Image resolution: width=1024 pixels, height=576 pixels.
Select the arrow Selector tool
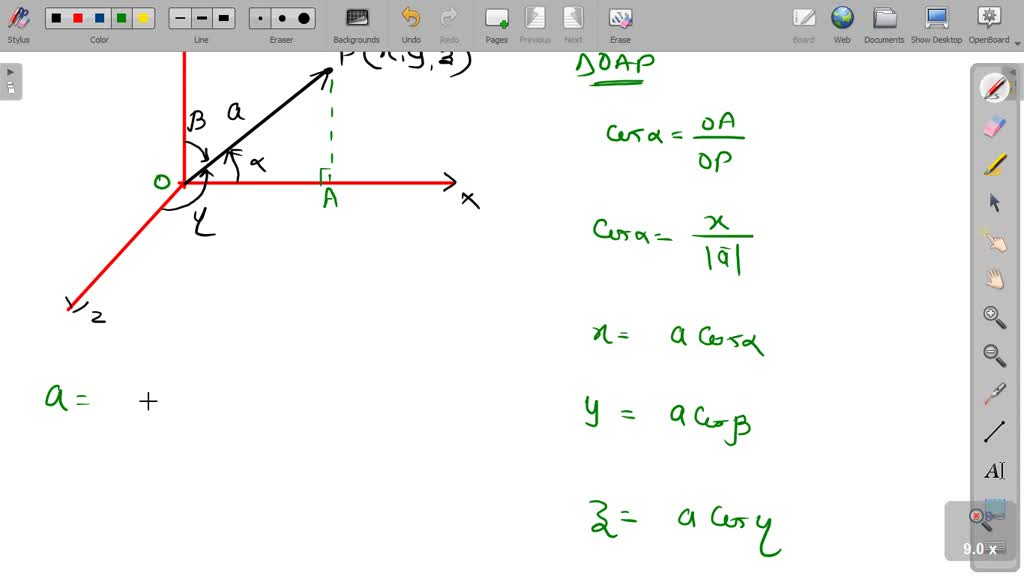(x=995, y=203)
